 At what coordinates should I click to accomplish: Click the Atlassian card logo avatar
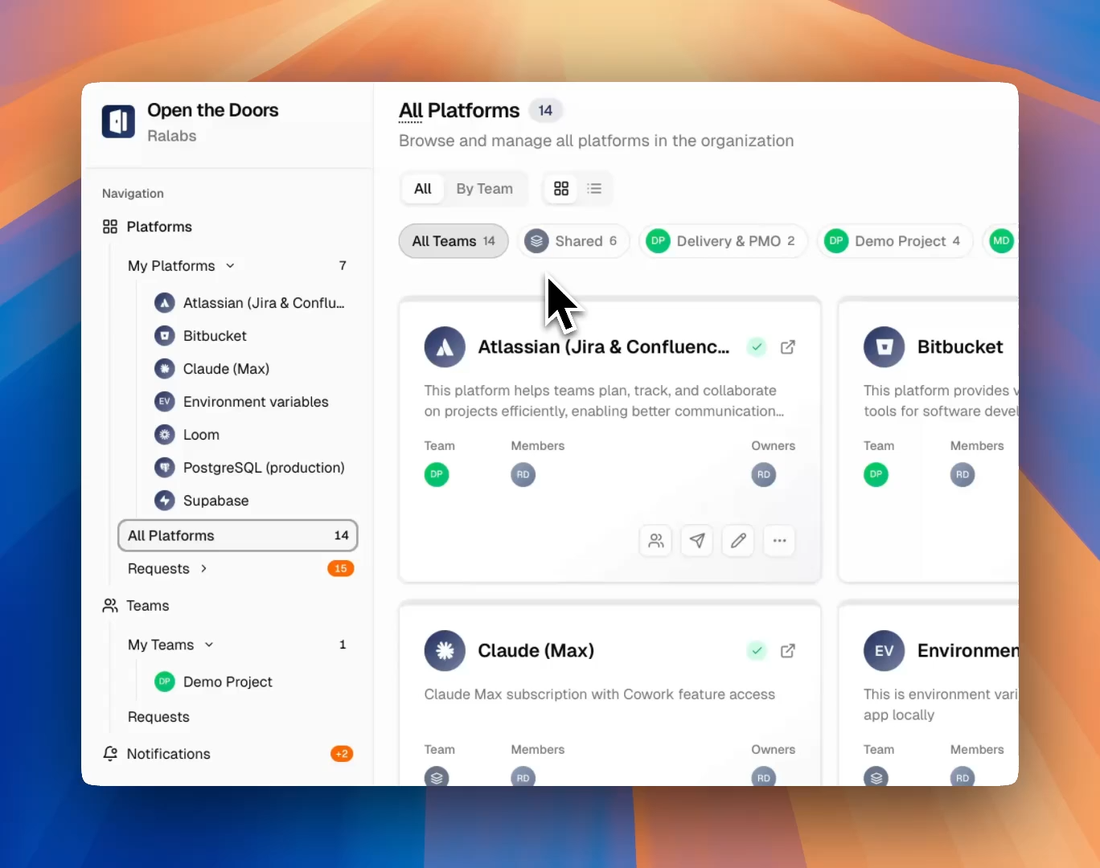point(445,347)
